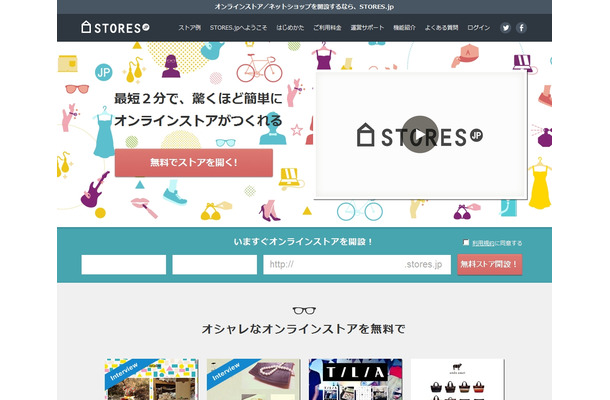Open the Facebook icon link
610x400 pixels.
[x=521, y=28]
